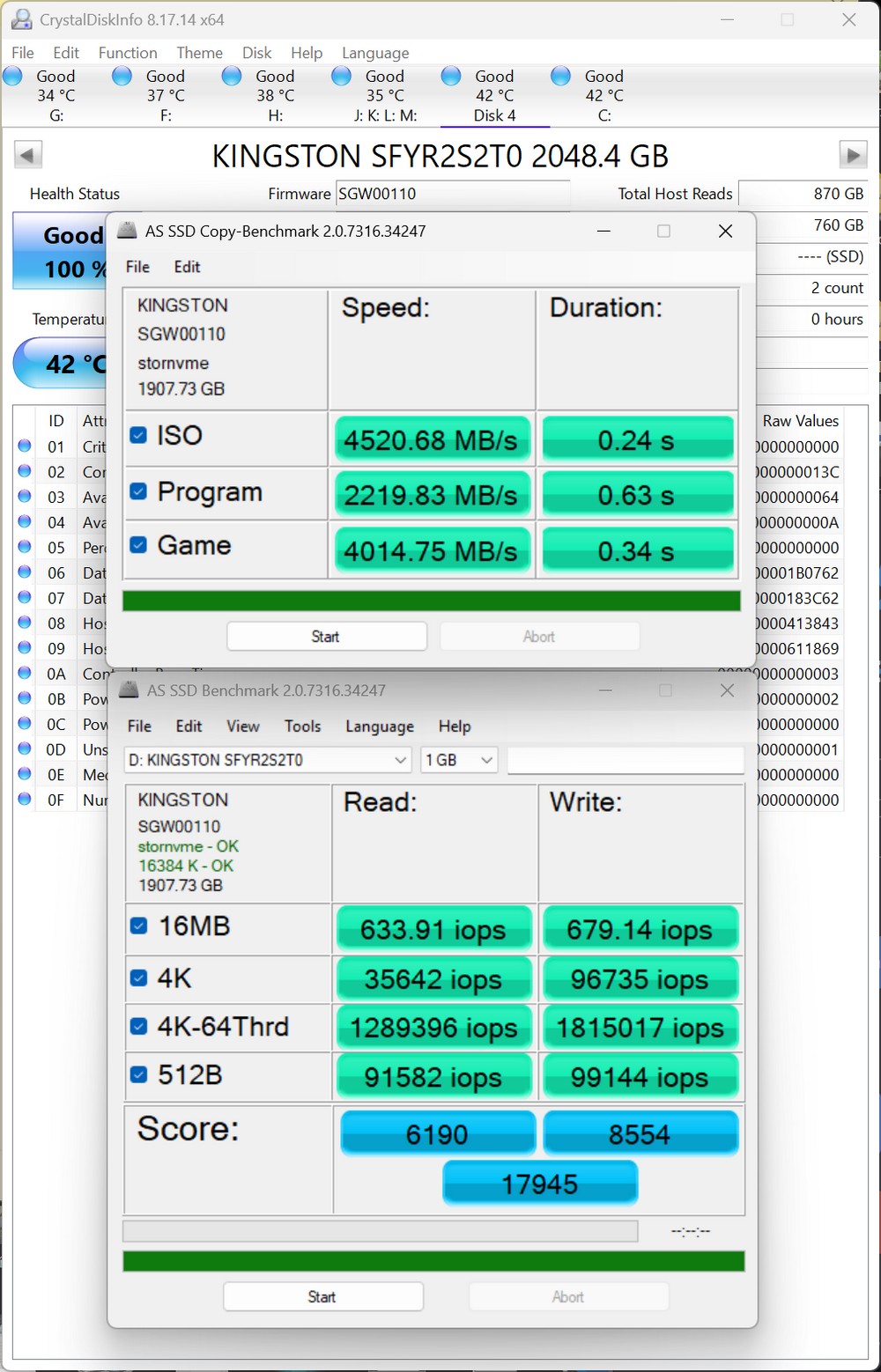Open CrystalDiskInfo Disk menu
881x1372 pixels.
(x=256, y=53)
